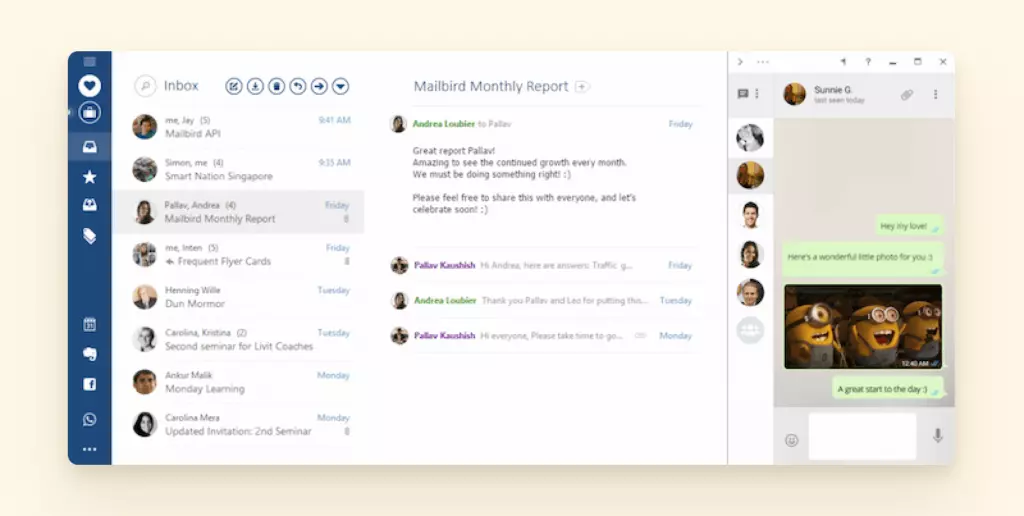1024x516 pixels.
Task: Expand Pallav Kaushish message starting Hi everyone
Action: 542,336
